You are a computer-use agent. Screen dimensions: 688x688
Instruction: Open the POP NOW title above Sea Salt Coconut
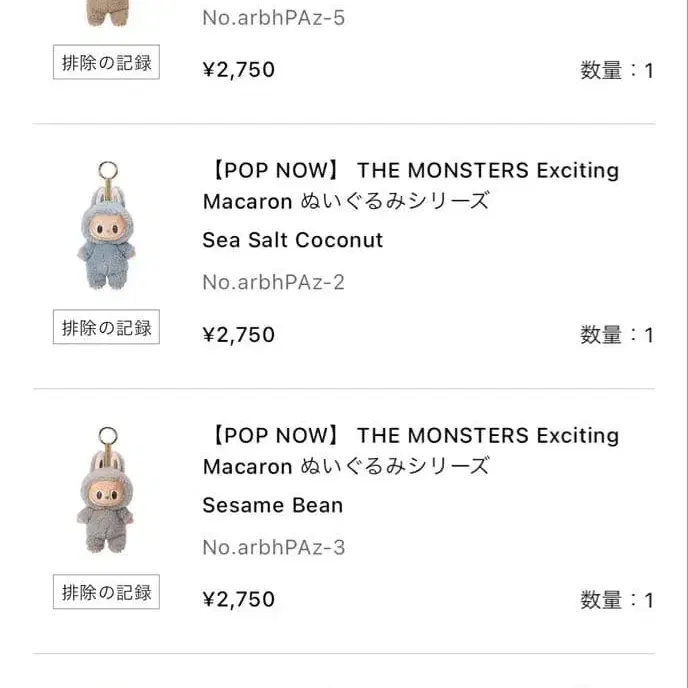coord(410,185)
